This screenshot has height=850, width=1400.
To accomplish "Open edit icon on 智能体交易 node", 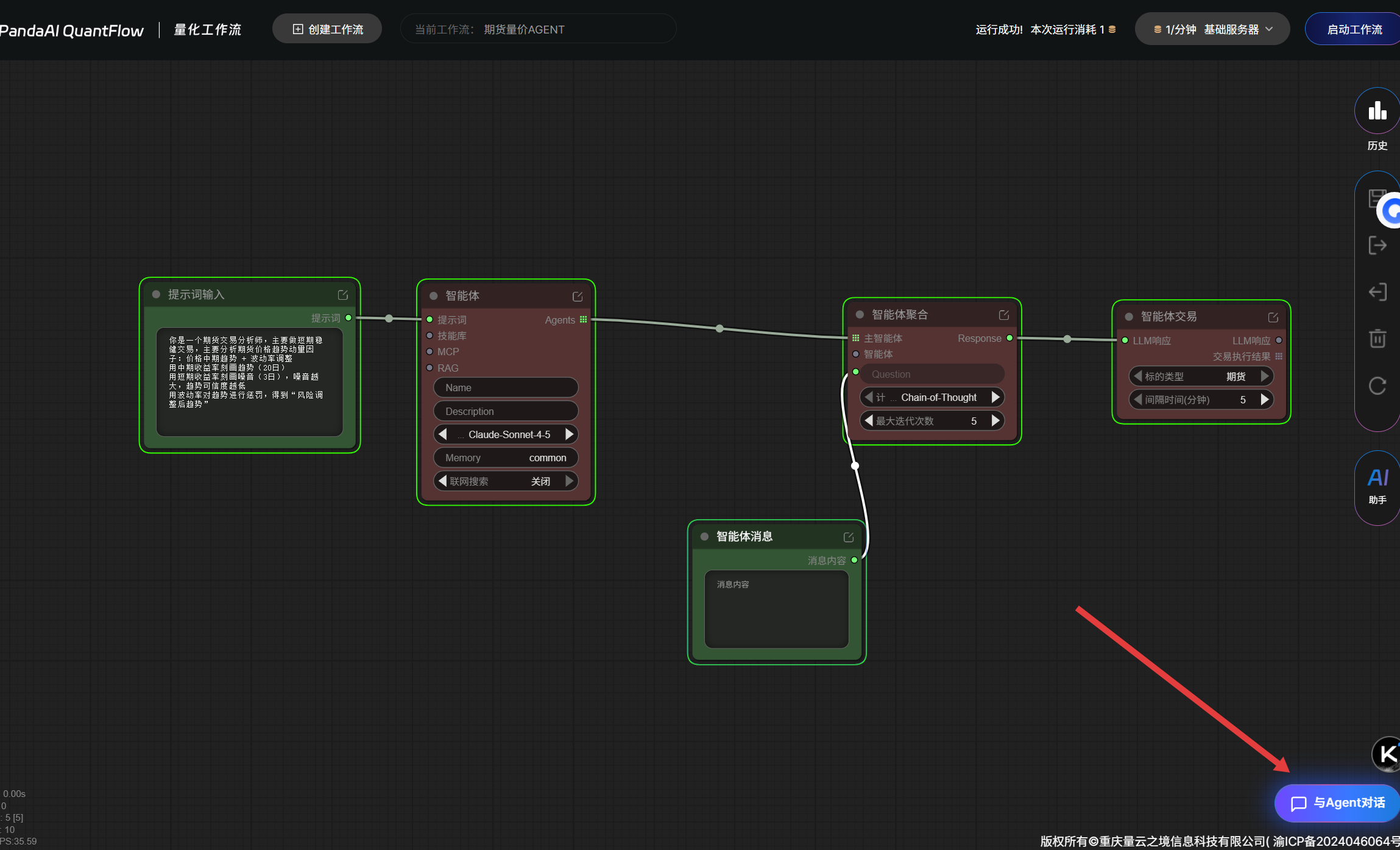I will pyautogui.click(x=1273, y=317).
